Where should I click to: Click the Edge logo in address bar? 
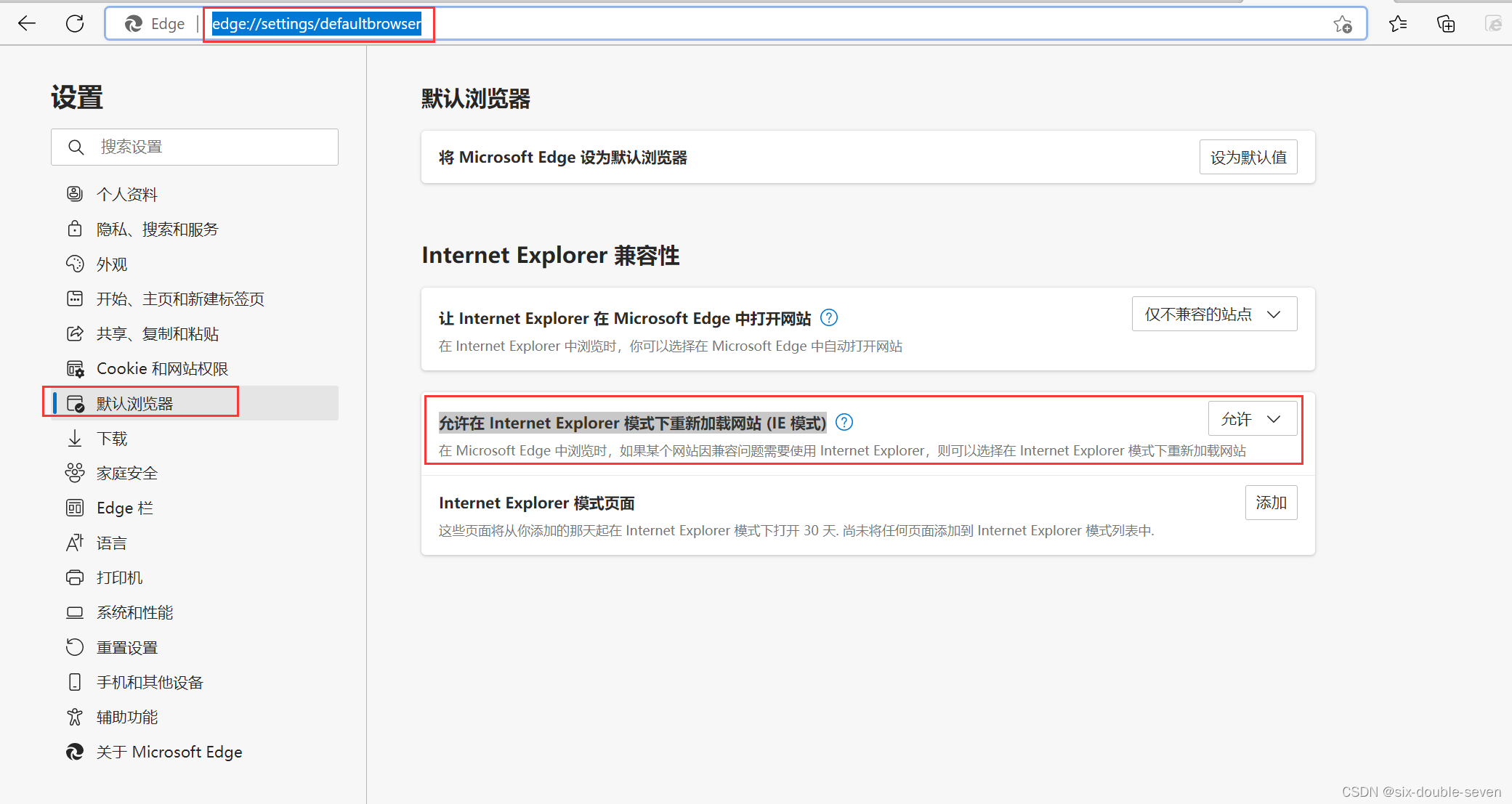pos(134,24)
